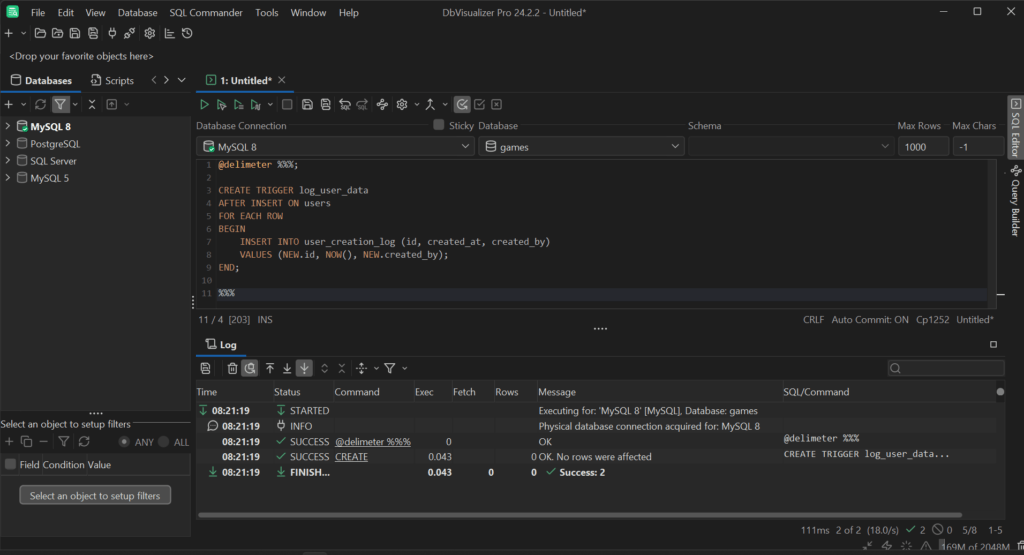The height and width of the screenshot is (555, 1024).
Task: Click the history clock icon in main toolbar
Action: point(187,33)
